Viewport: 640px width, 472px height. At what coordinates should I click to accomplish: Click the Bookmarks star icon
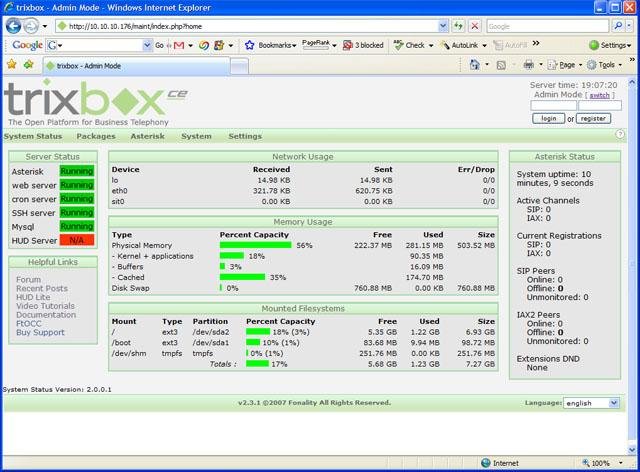tap(249, 45)
